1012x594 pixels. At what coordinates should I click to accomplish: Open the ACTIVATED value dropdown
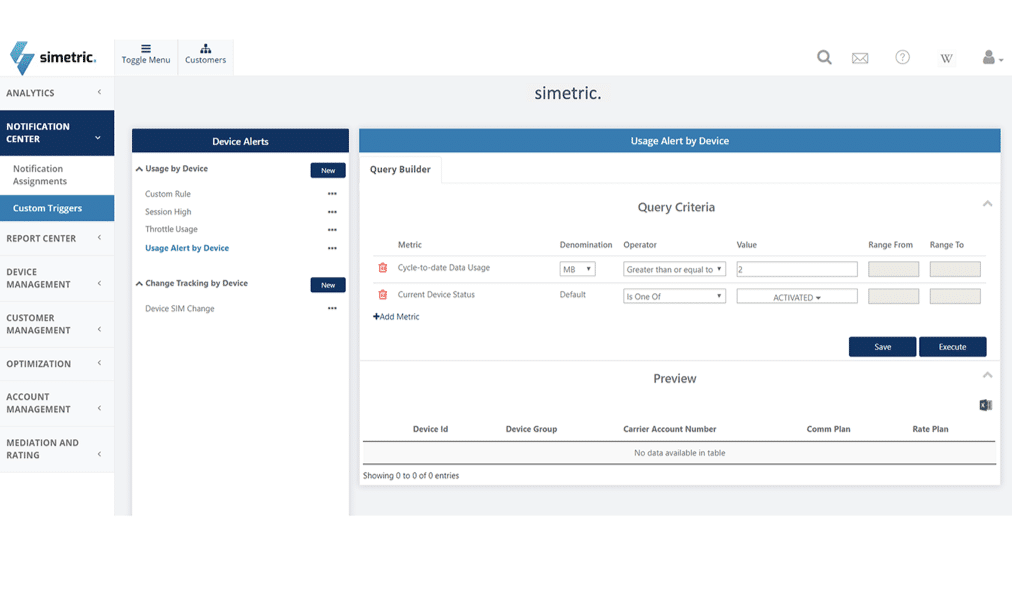pyautogui.click(x=797, y=297)
